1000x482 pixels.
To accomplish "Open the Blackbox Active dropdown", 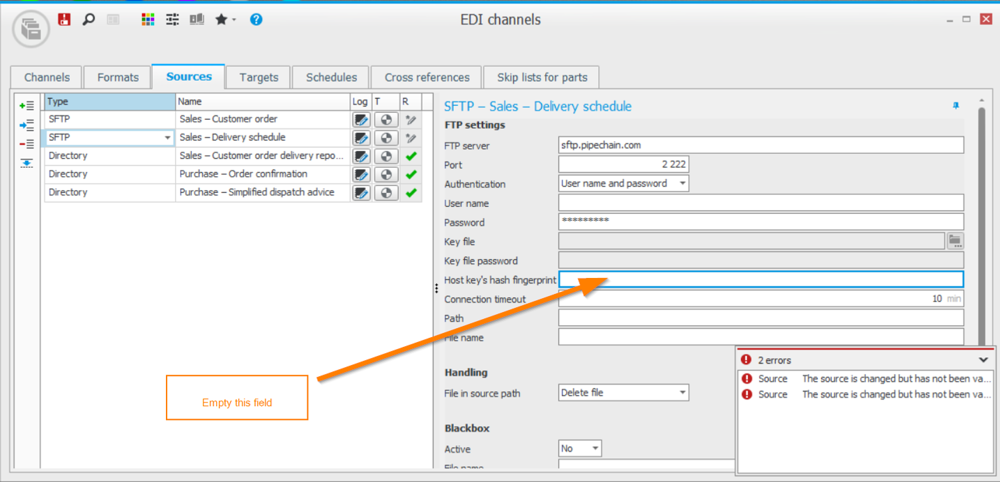I will tap(596, 448).
